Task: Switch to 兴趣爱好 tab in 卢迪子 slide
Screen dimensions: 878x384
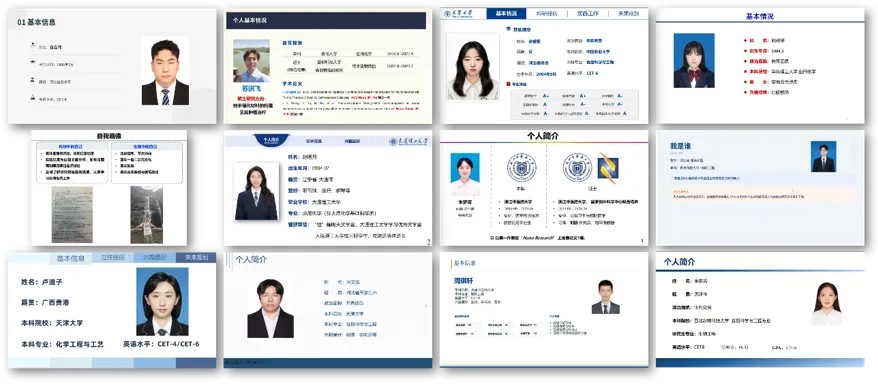Action: click(x=155, y=258)
